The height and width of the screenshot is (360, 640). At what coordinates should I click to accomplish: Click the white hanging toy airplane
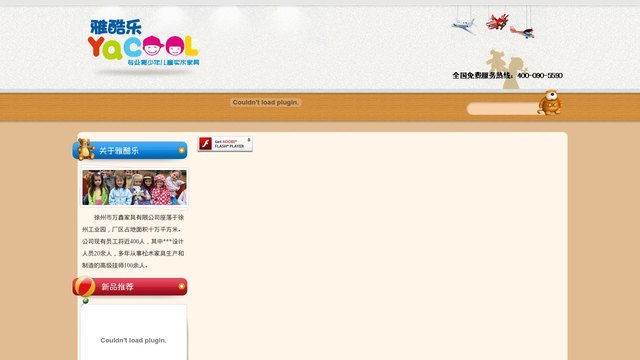pos(464,25)
